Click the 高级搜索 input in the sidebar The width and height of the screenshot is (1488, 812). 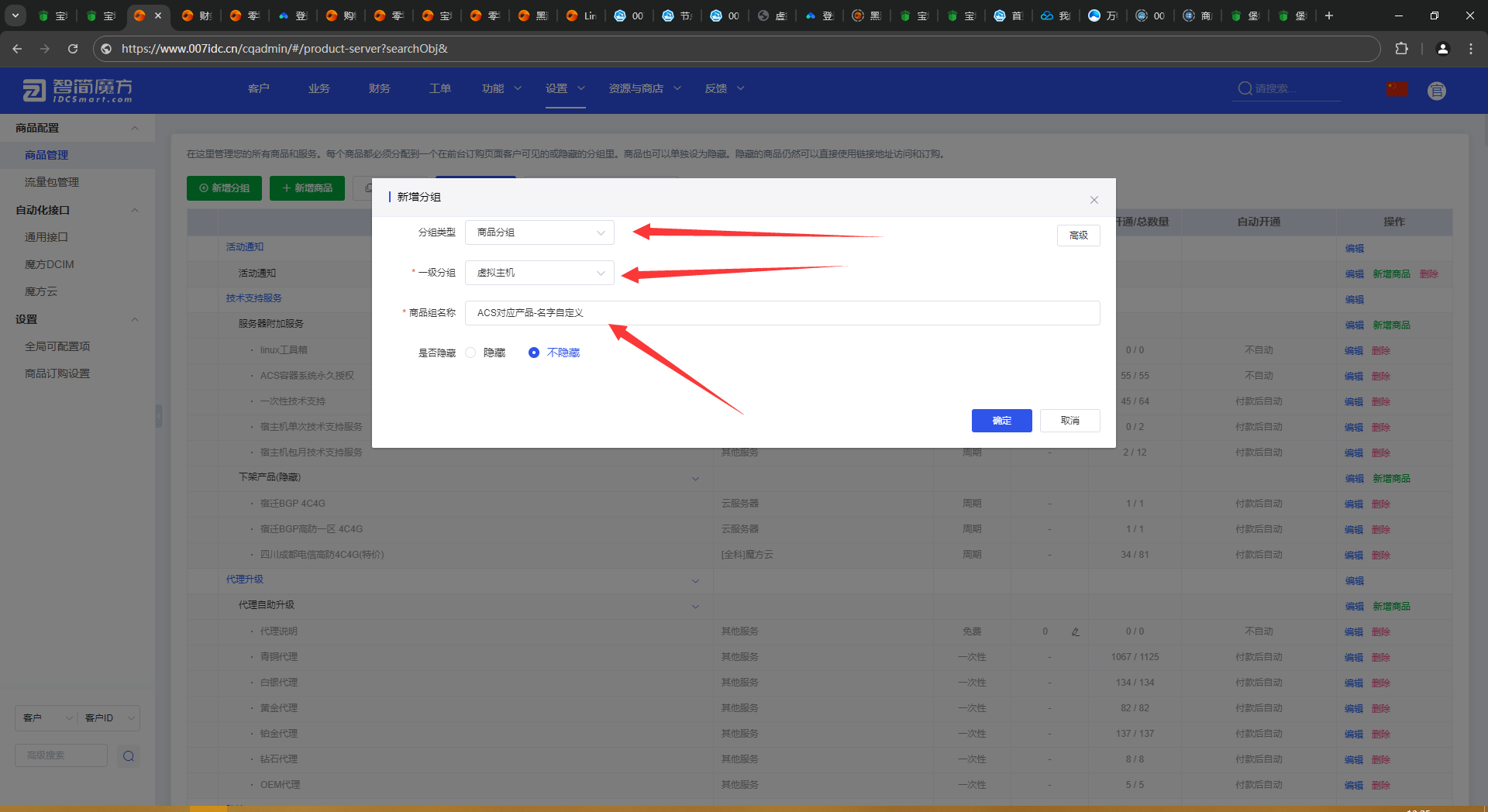[61, 755]
